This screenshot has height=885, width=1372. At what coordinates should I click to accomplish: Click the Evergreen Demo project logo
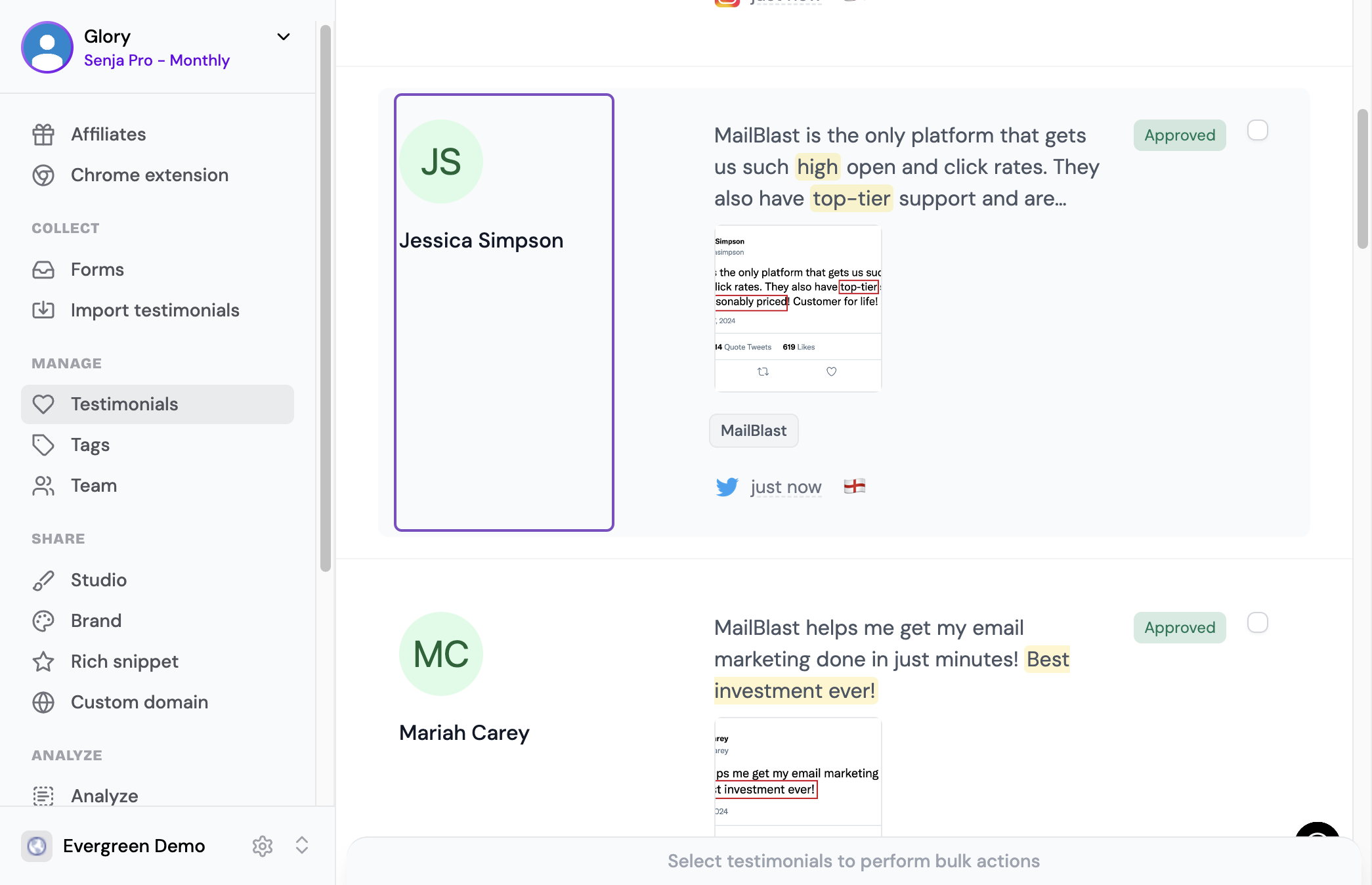coord(37,846)
